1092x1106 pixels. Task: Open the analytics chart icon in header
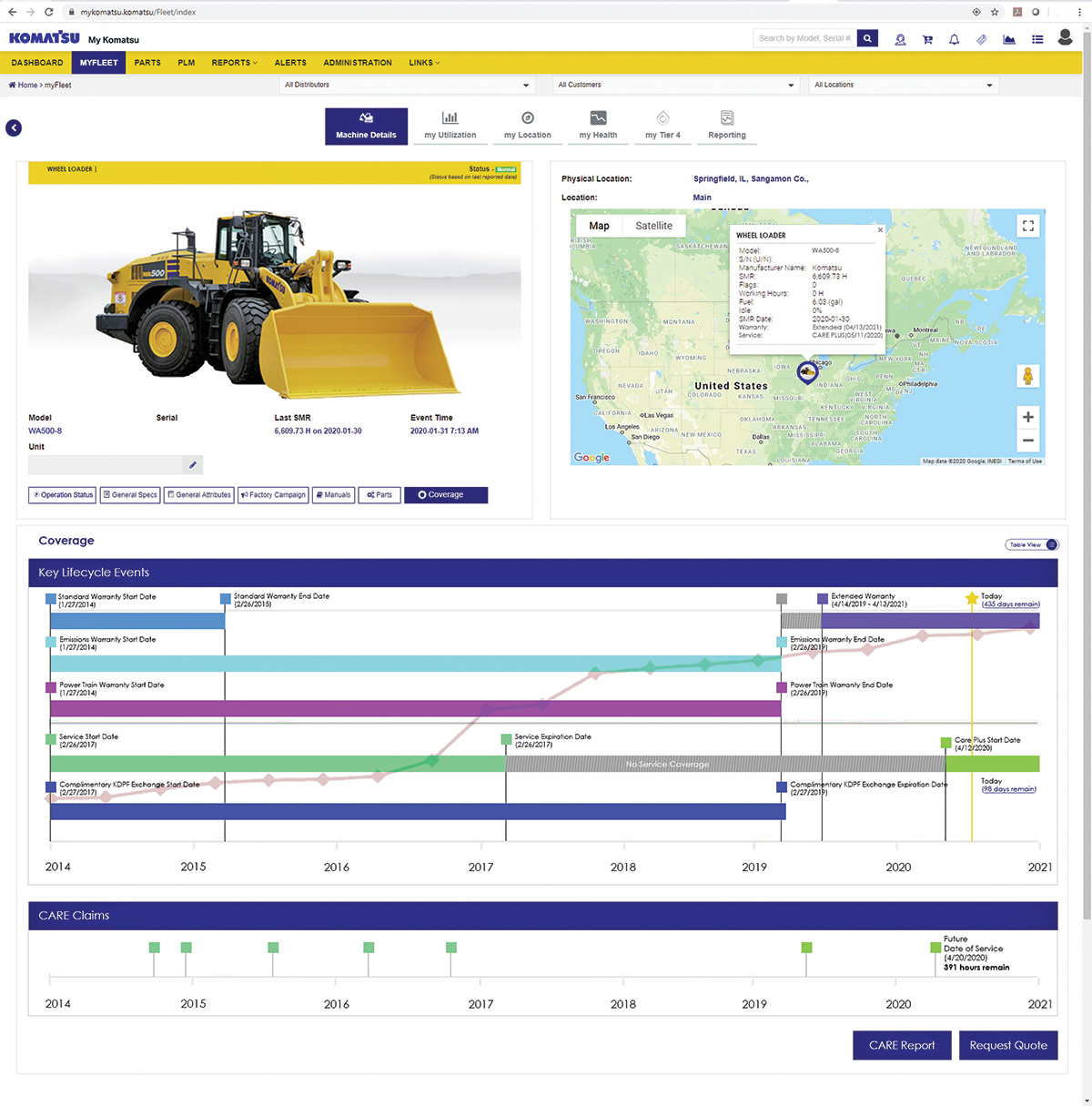[1008, 39]
